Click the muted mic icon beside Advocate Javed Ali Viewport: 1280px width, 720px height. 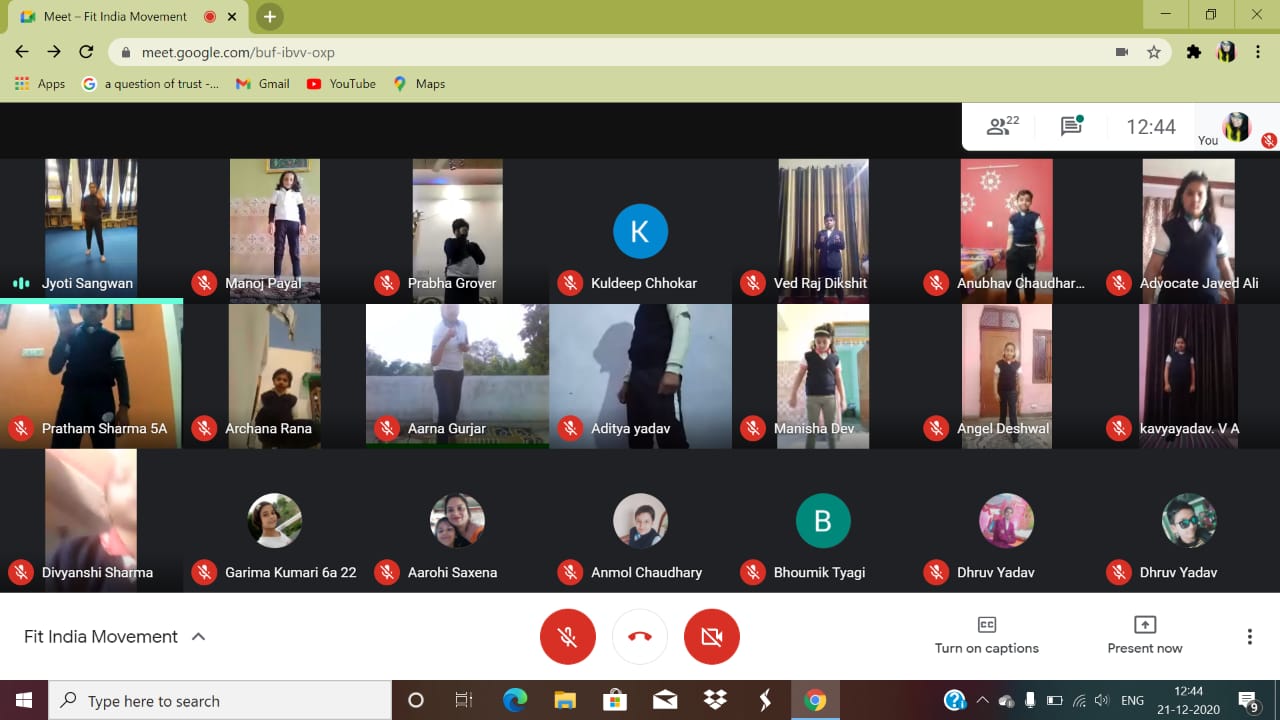(x=1119, y=283)
